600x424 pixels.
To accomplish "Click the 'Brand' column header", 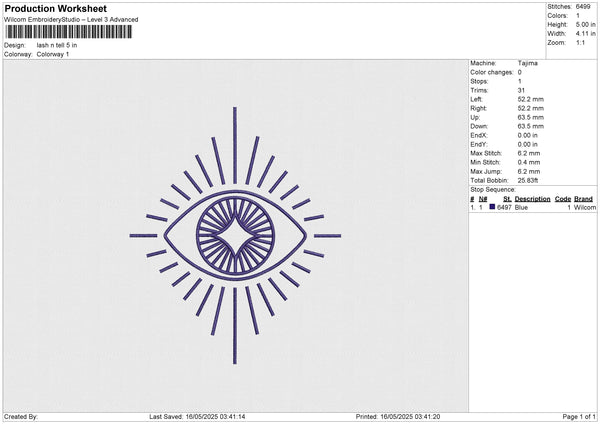I will 583,199.
